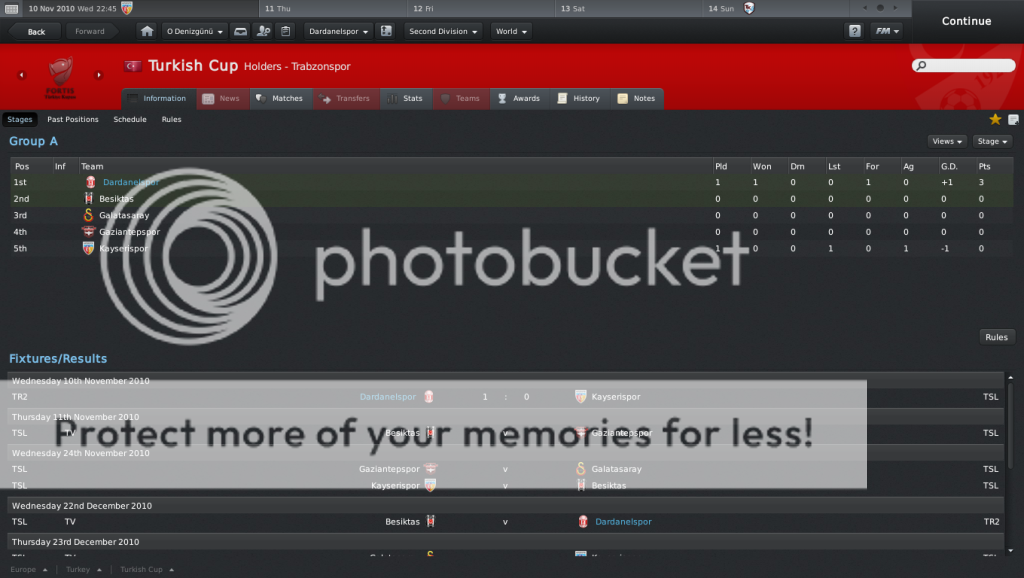Open Kayserispor in the 10th November result
Image resolution: width=1024 pixels, height=578 pixels.
(616, 396)
